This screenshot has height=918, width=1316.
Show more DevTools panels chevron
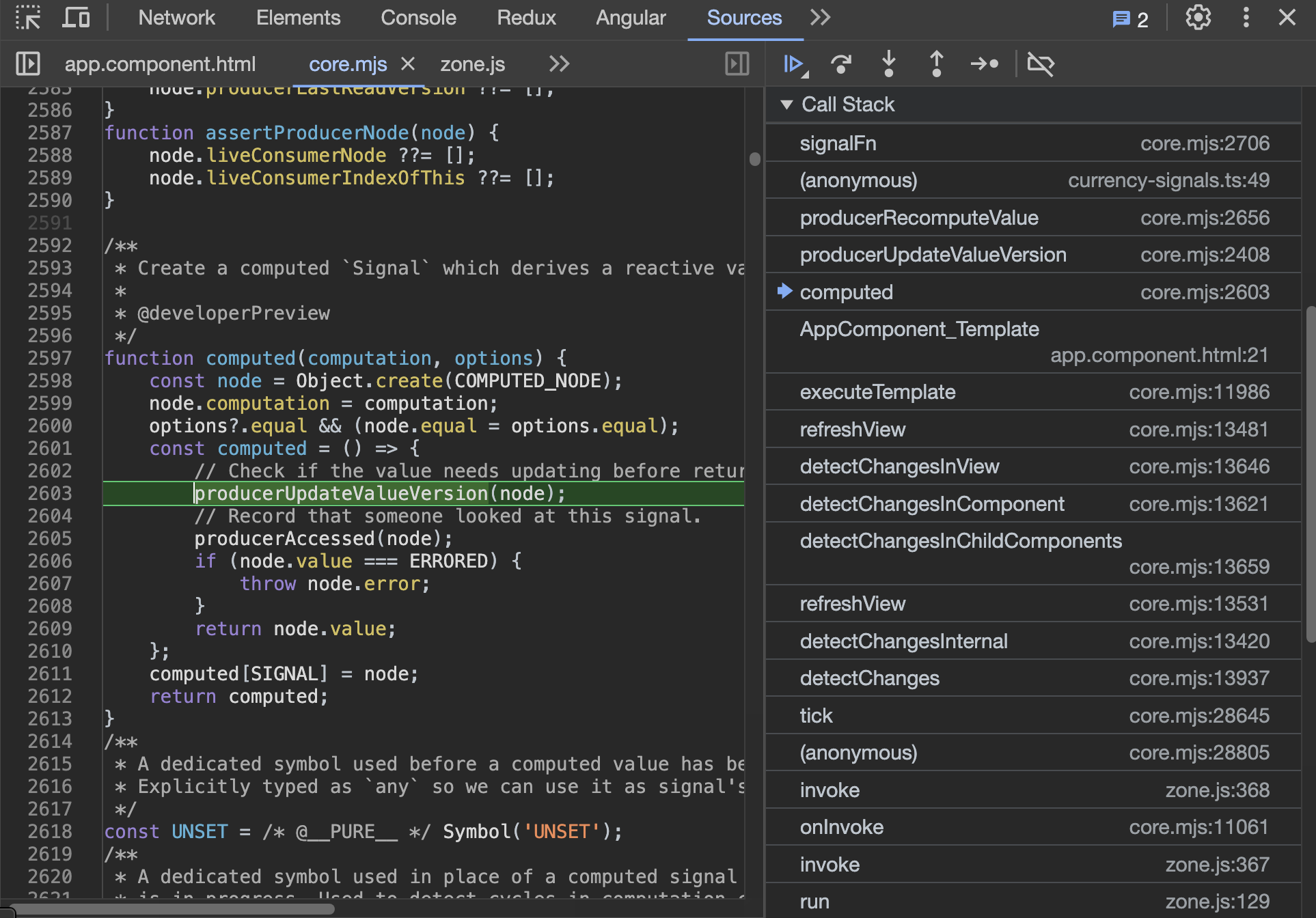coord(820,18)
